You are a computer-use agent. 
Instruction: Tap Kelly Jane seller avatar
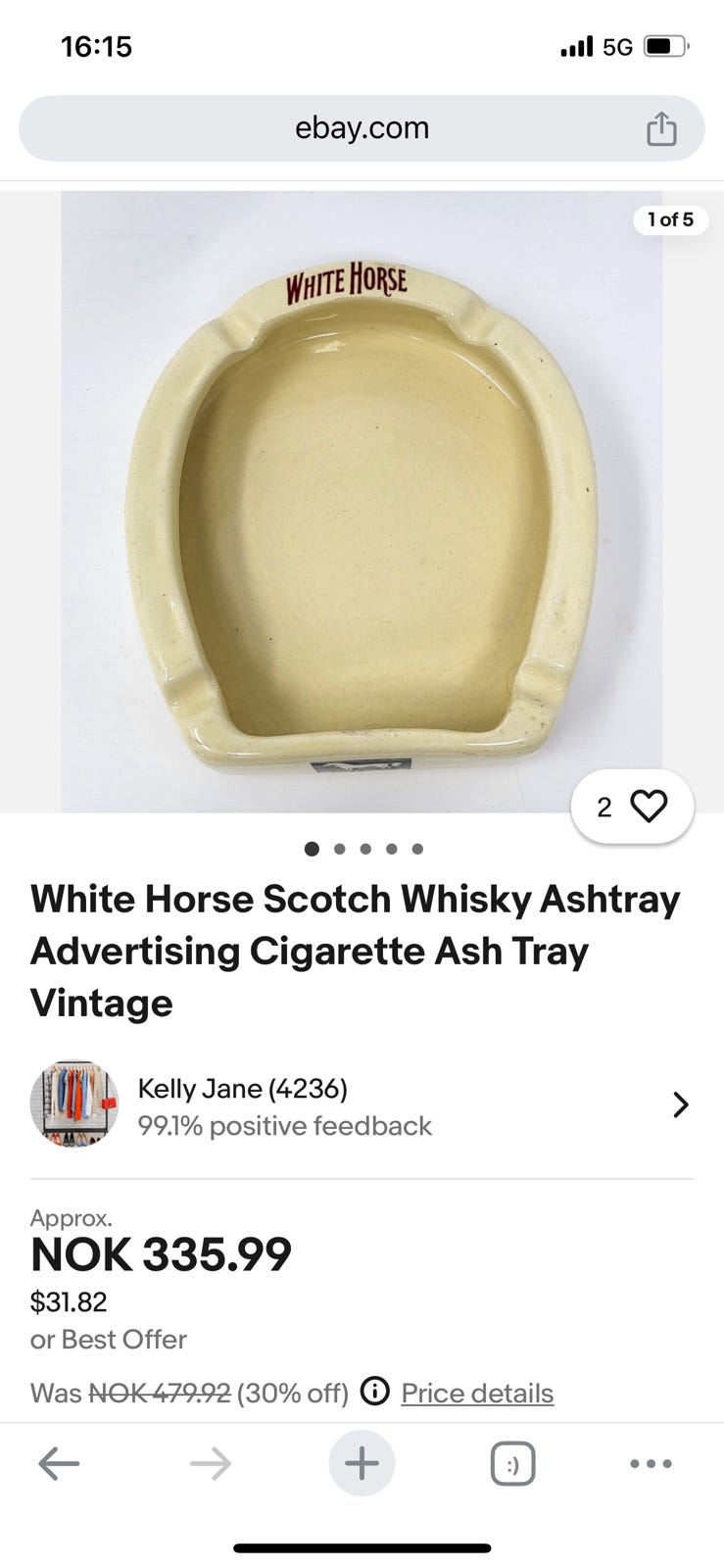coord(74,1104)
